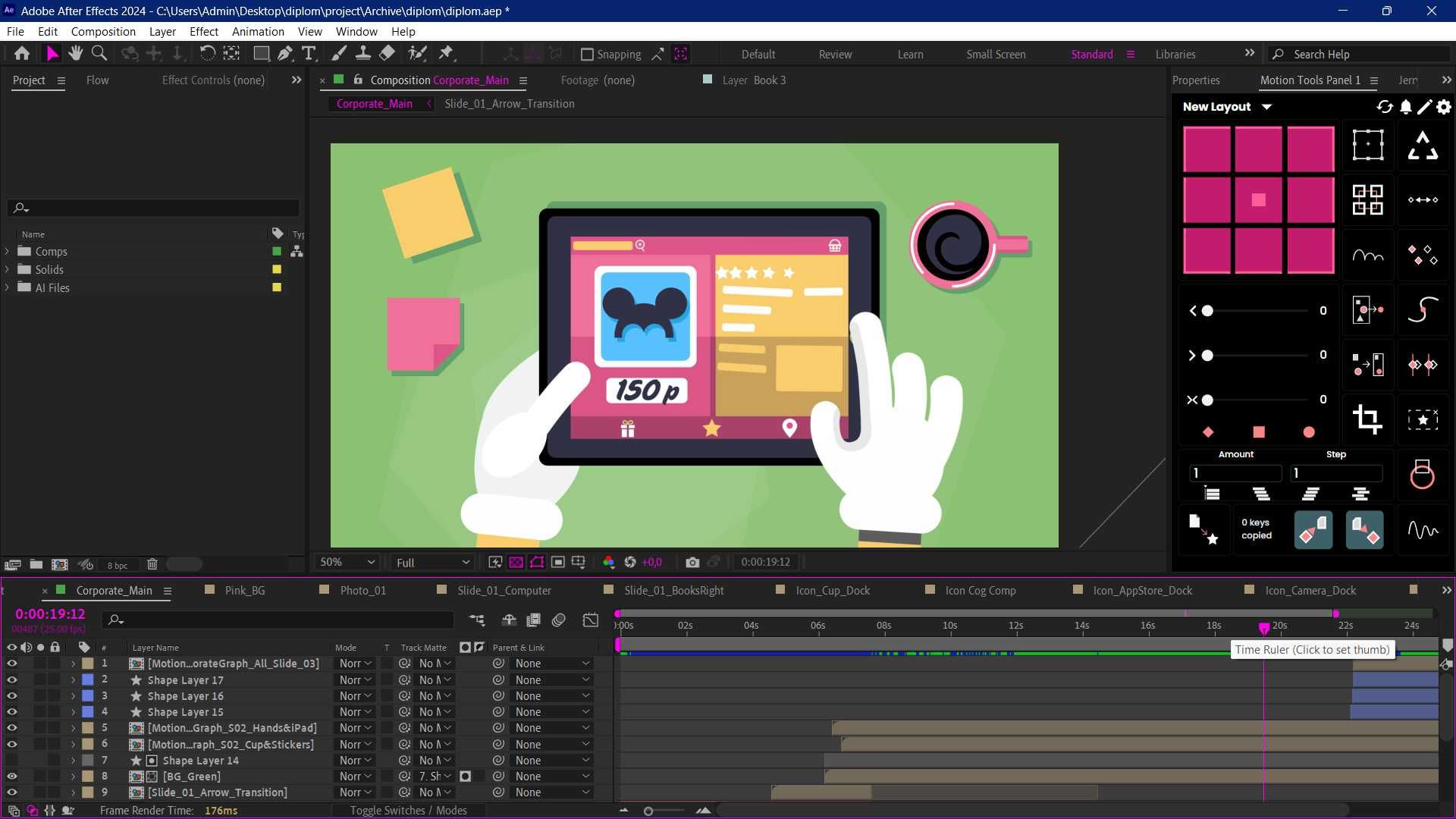1456x819 pixels.
Task: Click the top-left anchor point grid cell
Action: pyautogui.click(x=1207, y=149)
